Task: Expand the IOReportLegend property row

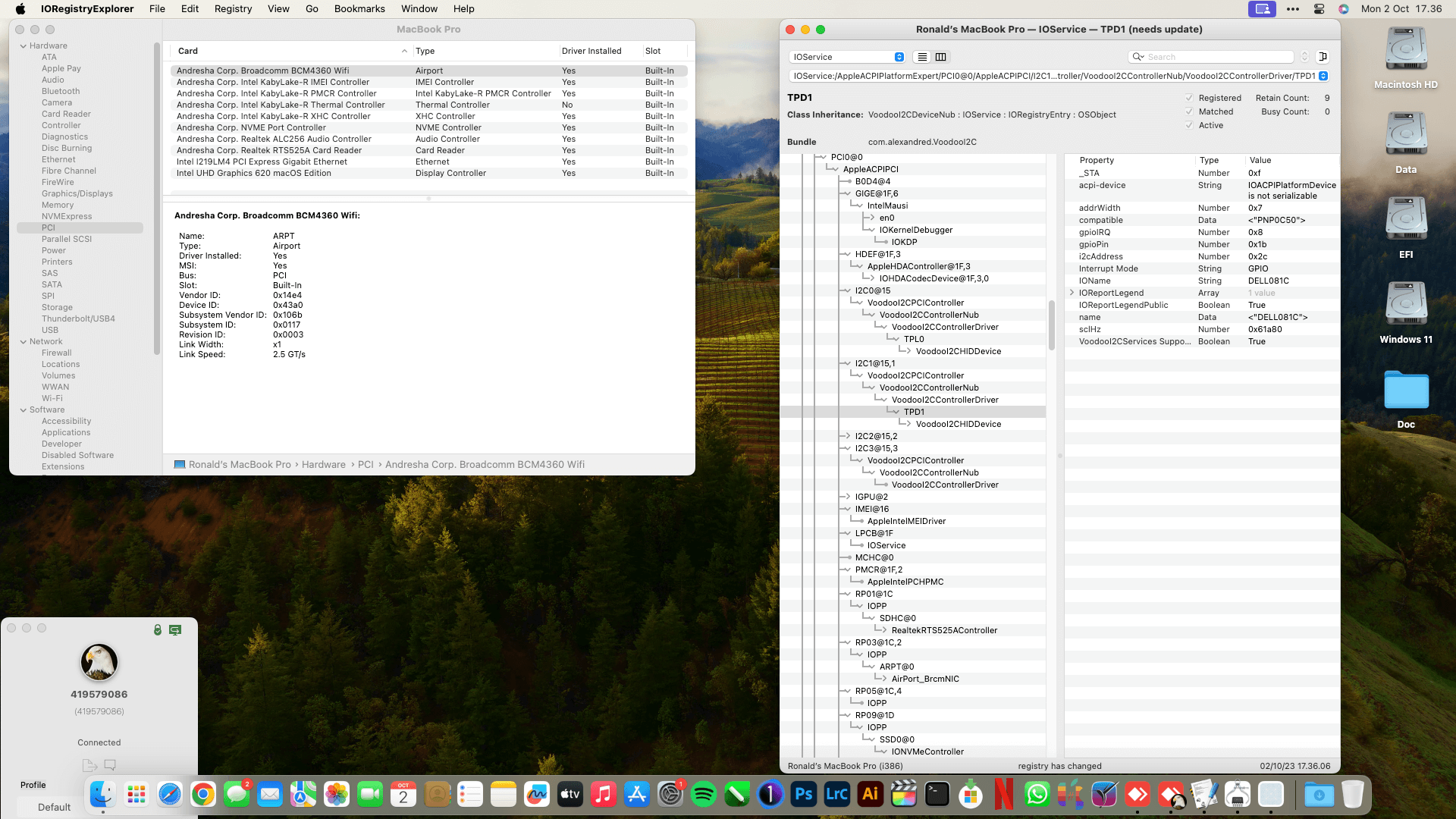Action: point(1072,293)
